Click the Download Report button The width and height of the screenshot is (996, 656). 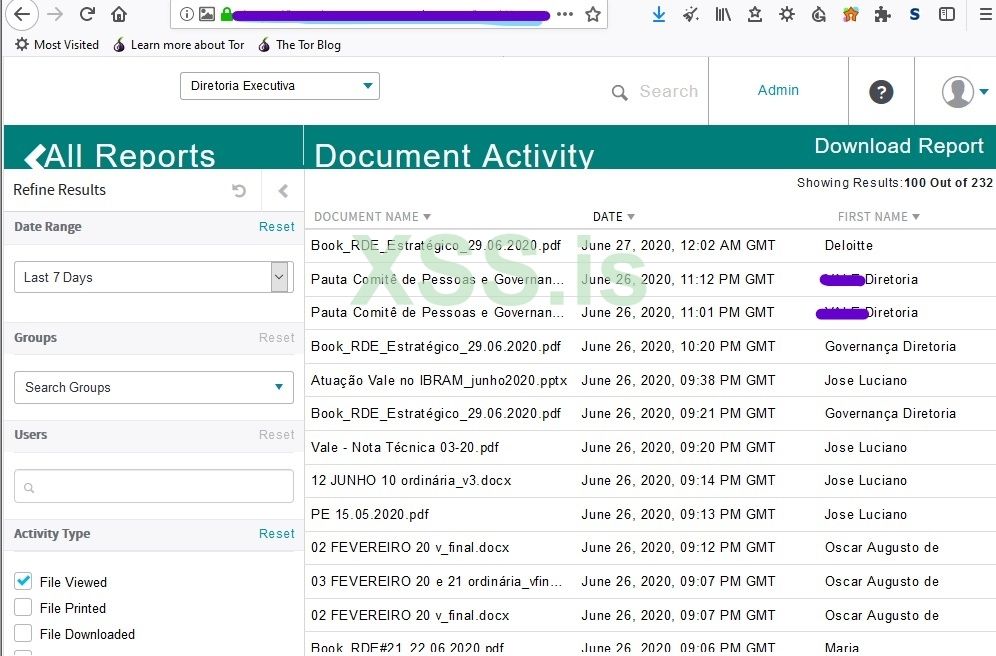[x=898, y=146]
